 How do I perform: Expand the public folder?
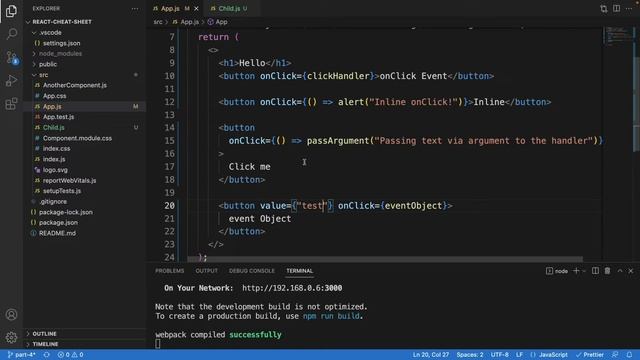tap(48, 64)
